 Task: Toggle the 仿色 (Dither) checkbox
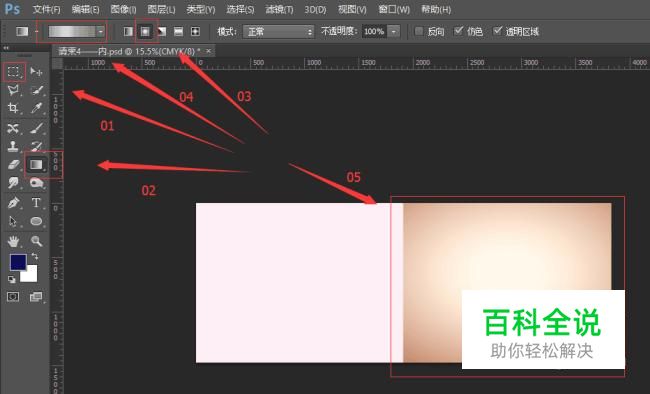click(x=458, y=31)
